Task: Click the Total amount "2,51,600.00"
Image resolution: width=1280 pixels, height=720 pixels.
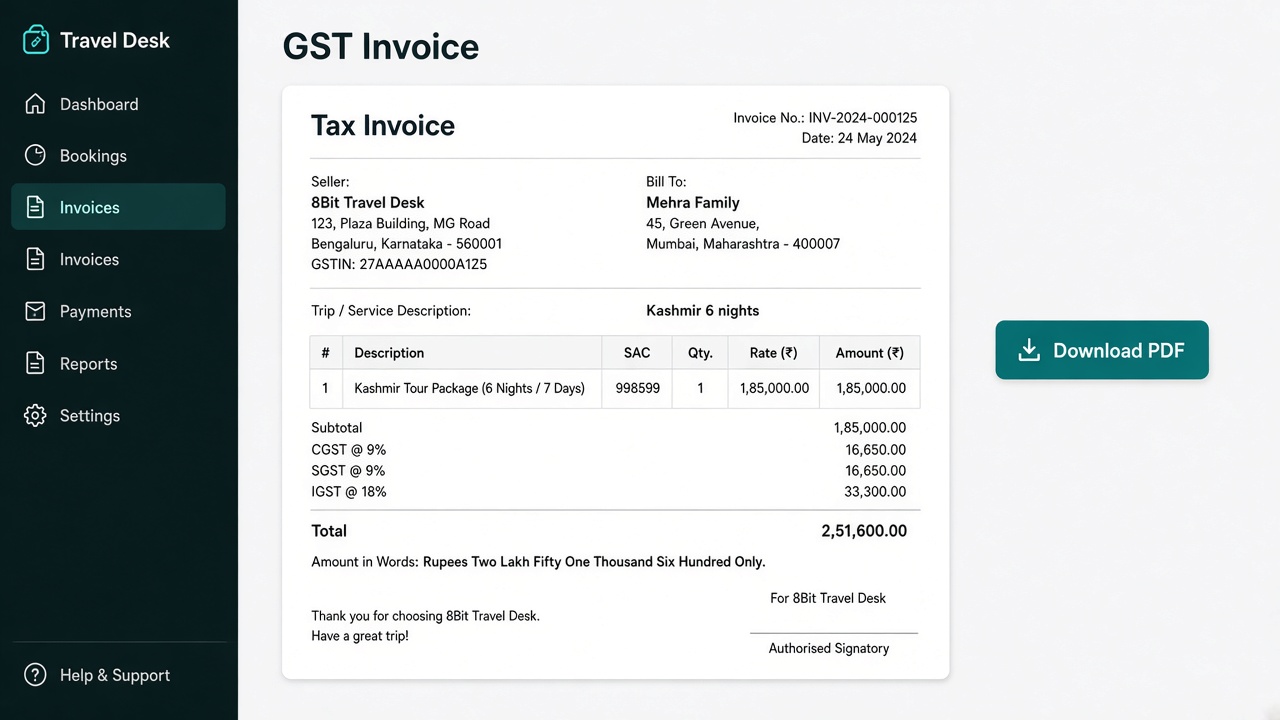Action: click(864, 531)
